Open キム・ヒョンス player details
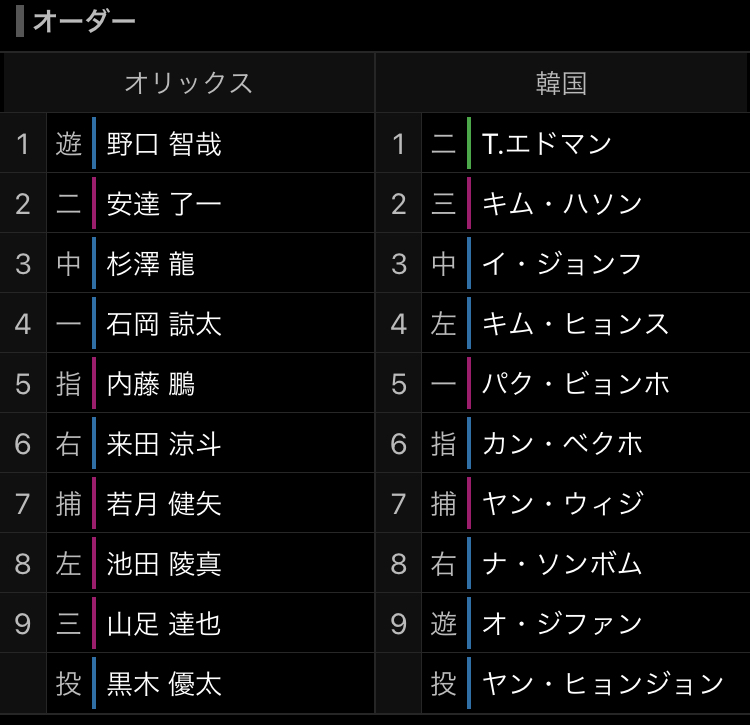Screen dimensions: 750x725 tap(575, 324)
